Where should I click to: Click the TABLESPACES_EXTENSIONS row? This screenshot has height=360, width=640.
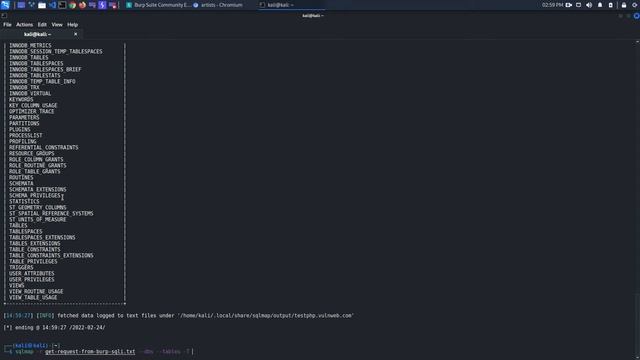42,238
